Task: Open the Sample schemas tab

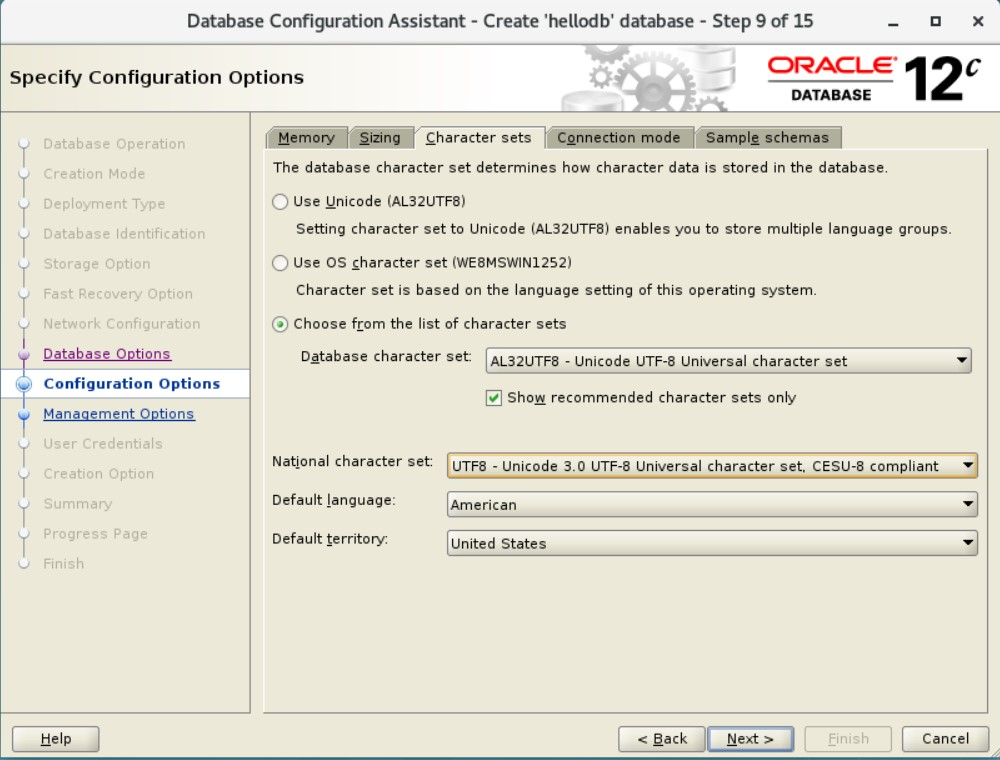Action: click(767, 138)
